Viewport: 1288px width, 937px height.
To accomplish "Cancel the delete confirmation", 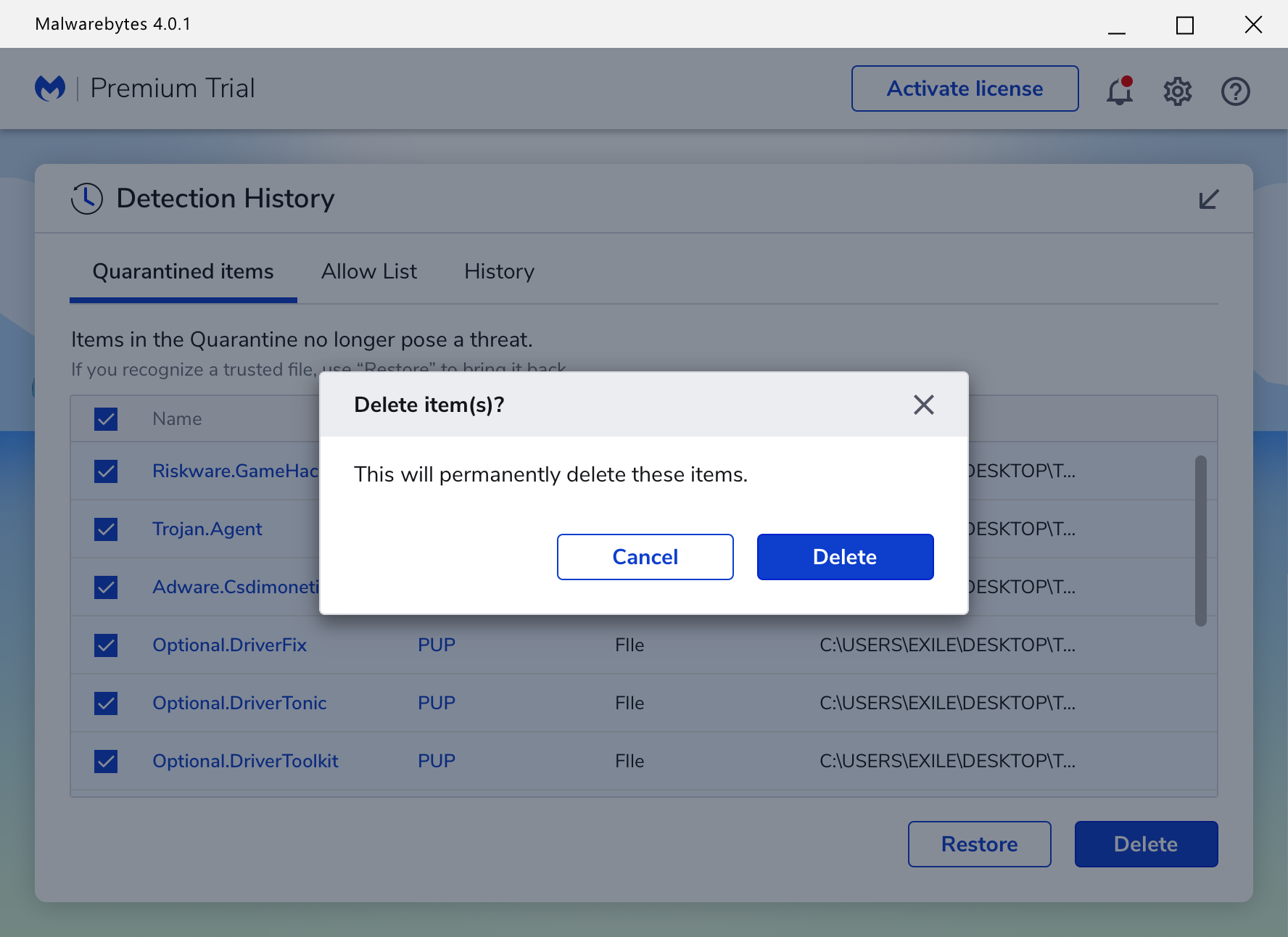I will 645,557.
